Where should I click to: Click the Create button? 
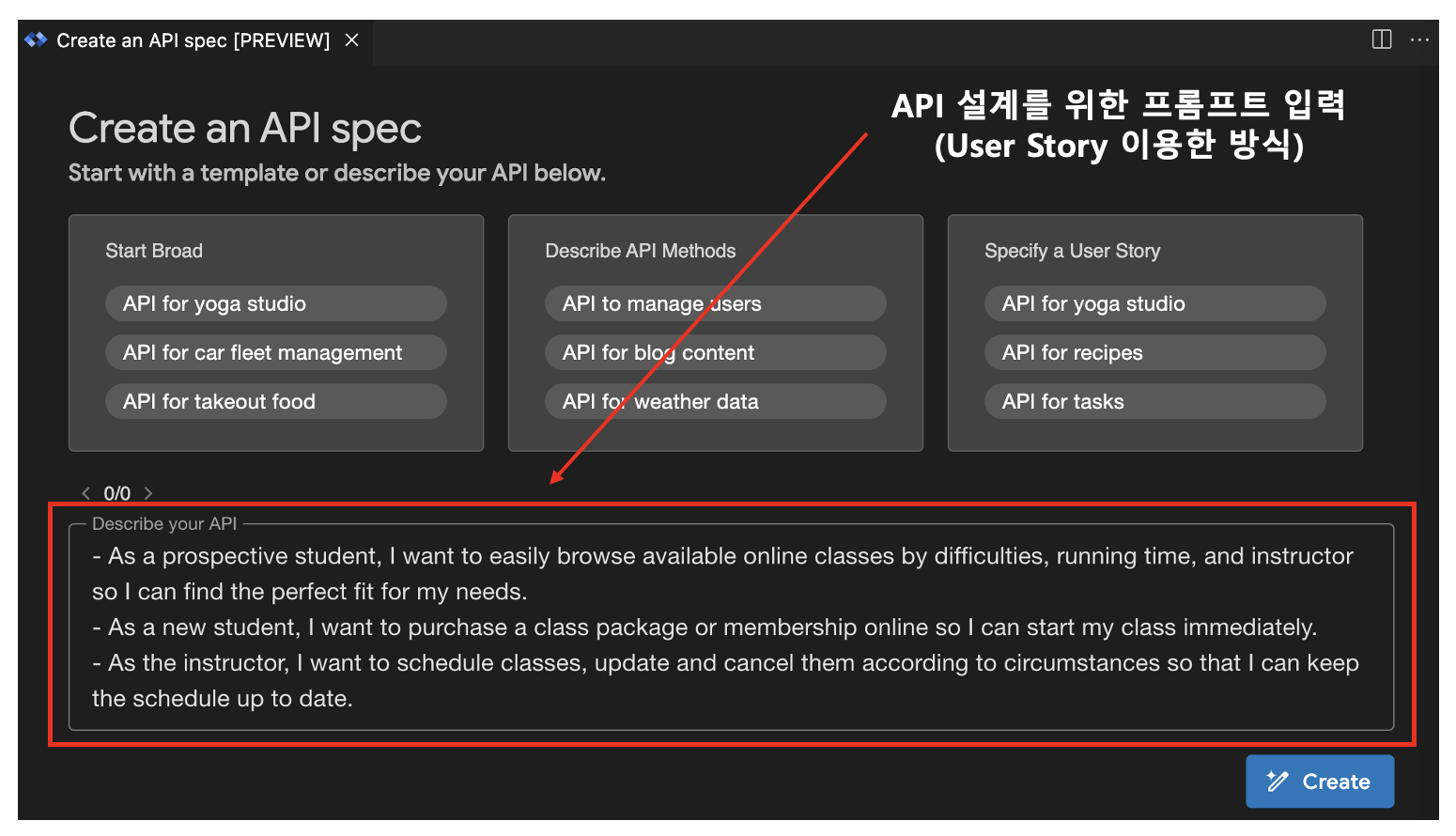(x=1320, y=782)
